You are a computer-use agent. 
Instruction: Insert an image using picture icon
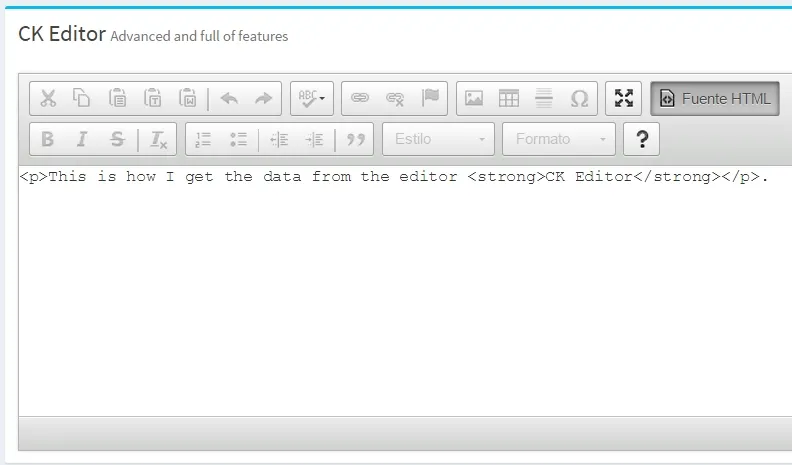[x=474, y=98]
